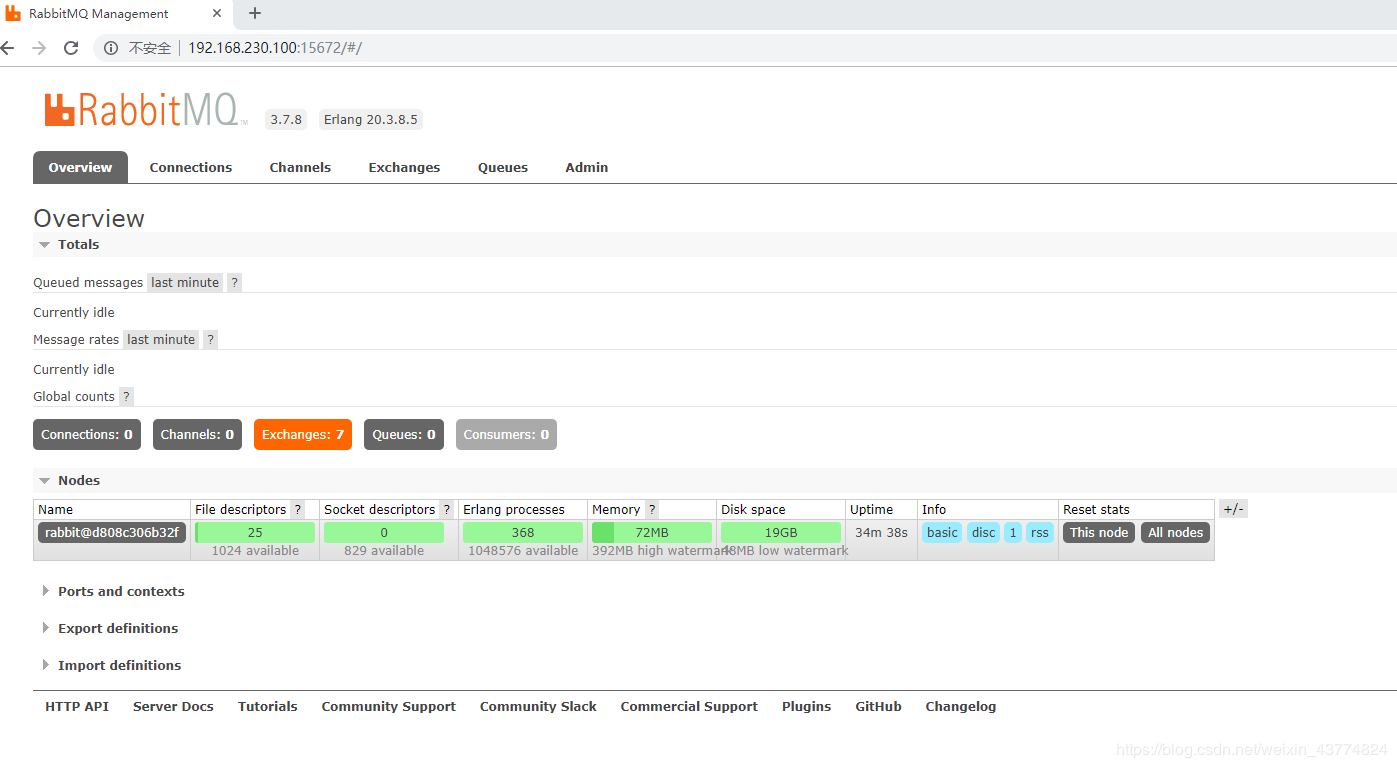Switch to the Connections tab
This screenshot has width=1397, height=768.
(x=191, y=167)
